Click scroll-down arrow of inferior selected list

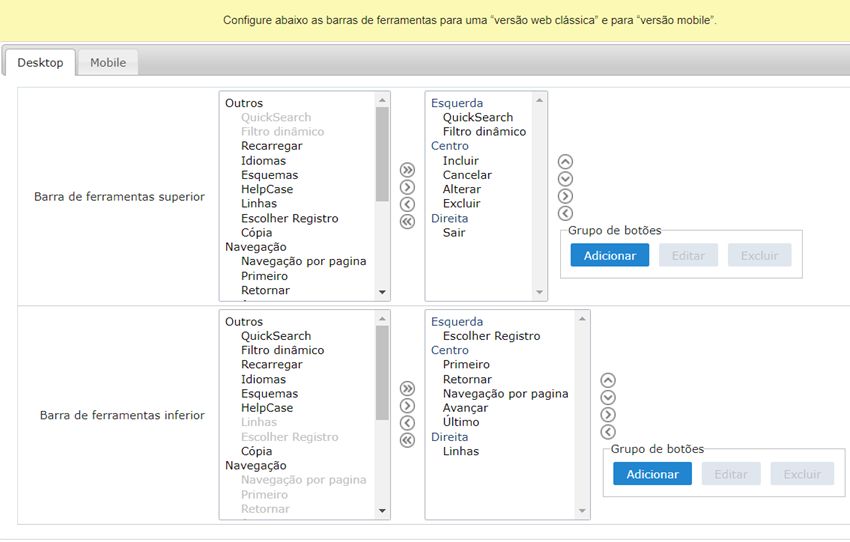tap(582, 511)
